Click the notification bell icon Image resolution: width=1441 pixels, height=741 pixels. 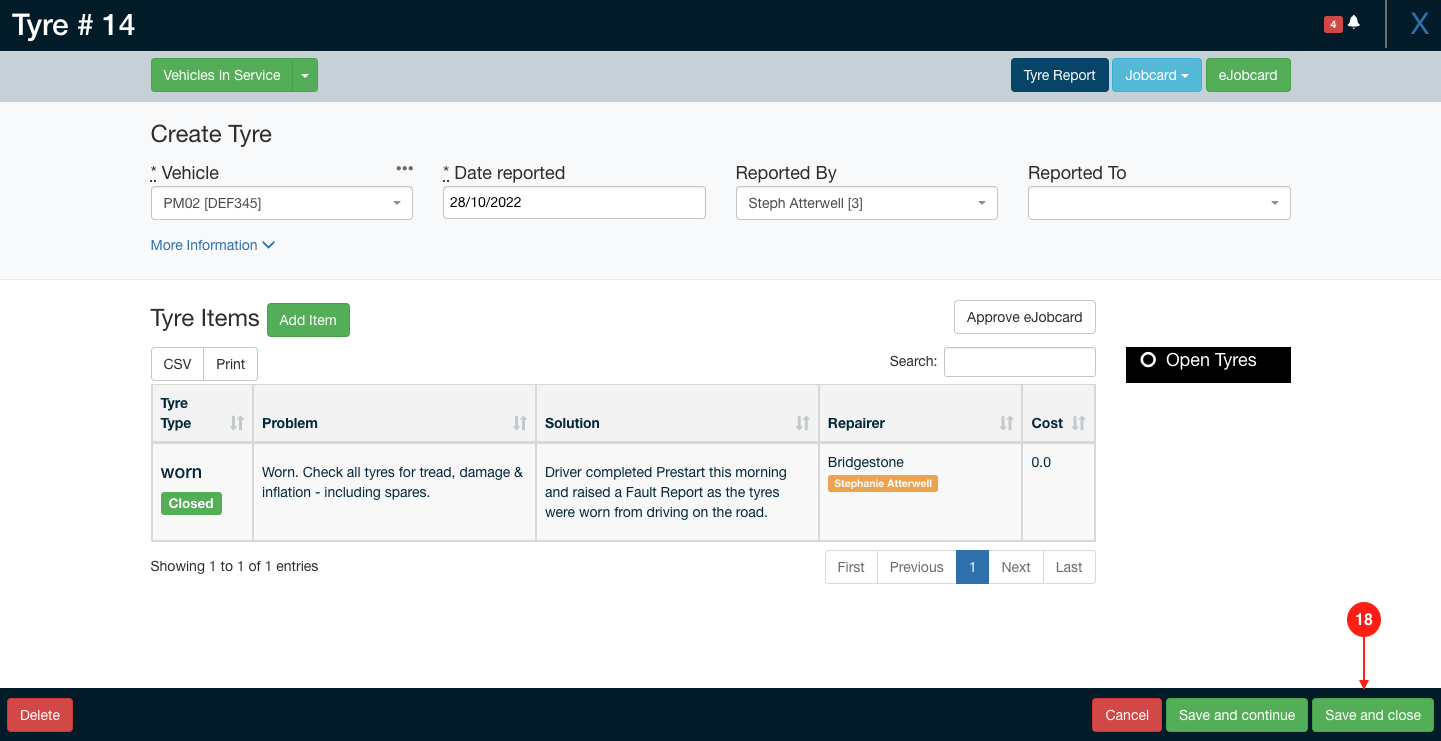(1353, 23)
